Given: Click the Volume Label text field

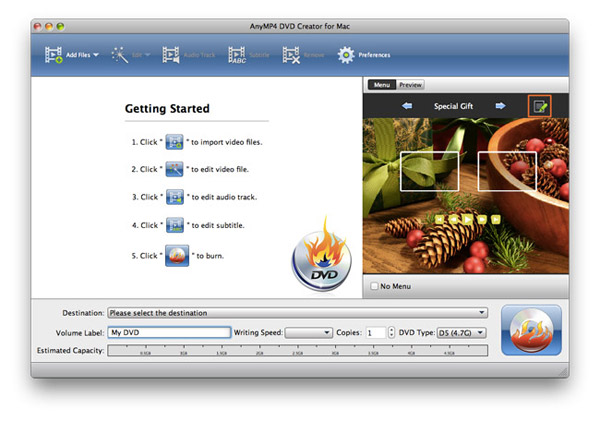Looking at the screenshot, I should (x=169, y=332).
